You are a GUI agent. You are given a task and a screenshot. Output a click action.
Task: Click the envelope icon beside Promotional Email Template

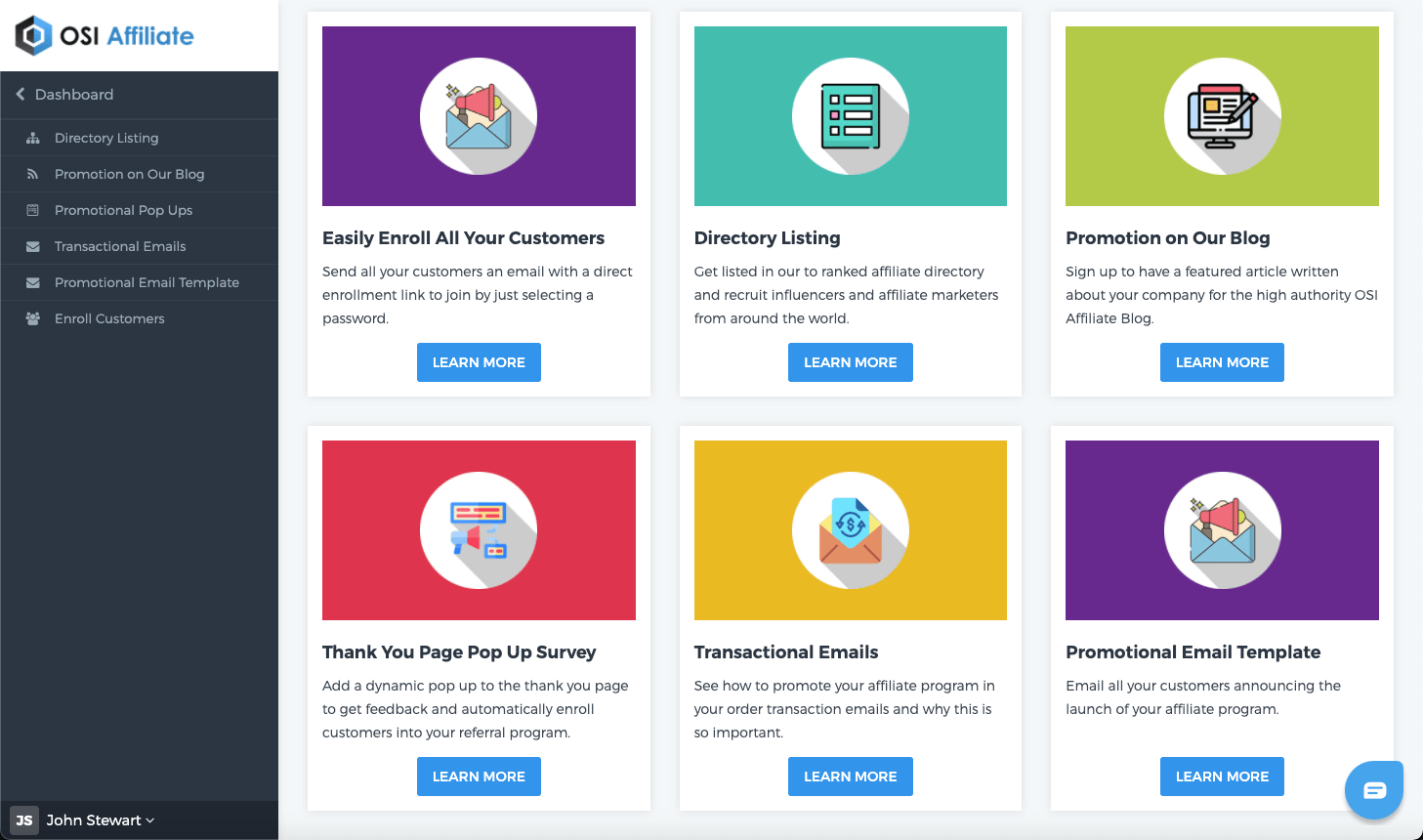pos(33,282)
